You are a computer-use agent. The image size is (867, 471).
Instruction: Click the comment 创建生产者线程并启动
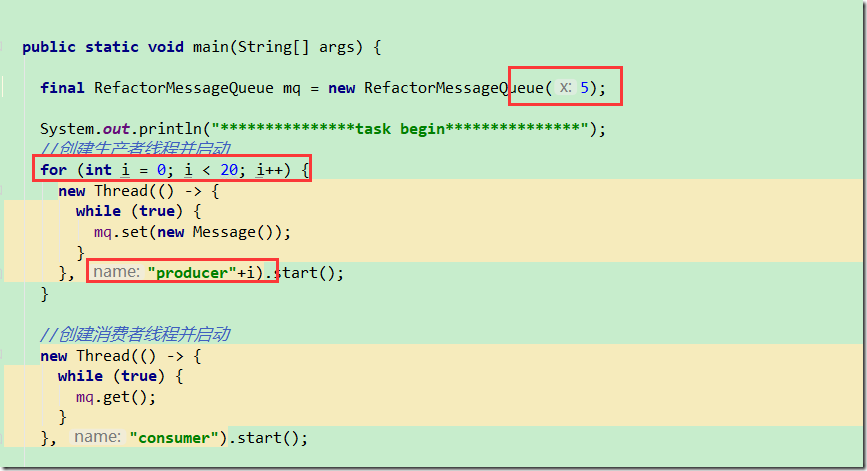[135, 148]
